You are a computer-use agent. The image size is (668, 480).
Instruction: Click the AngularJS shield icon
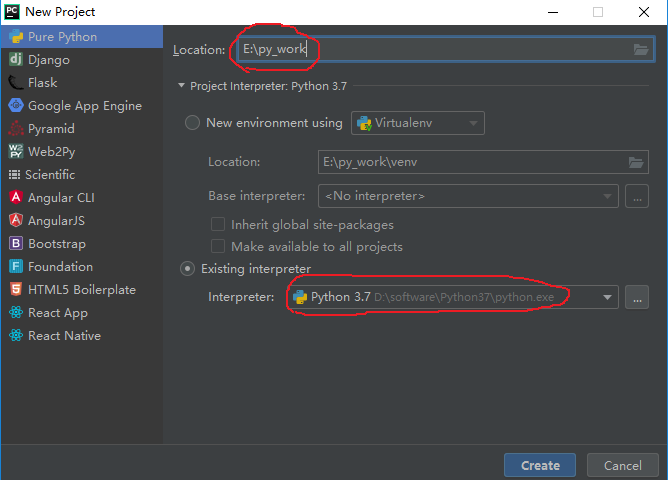[x=16, y=220]
